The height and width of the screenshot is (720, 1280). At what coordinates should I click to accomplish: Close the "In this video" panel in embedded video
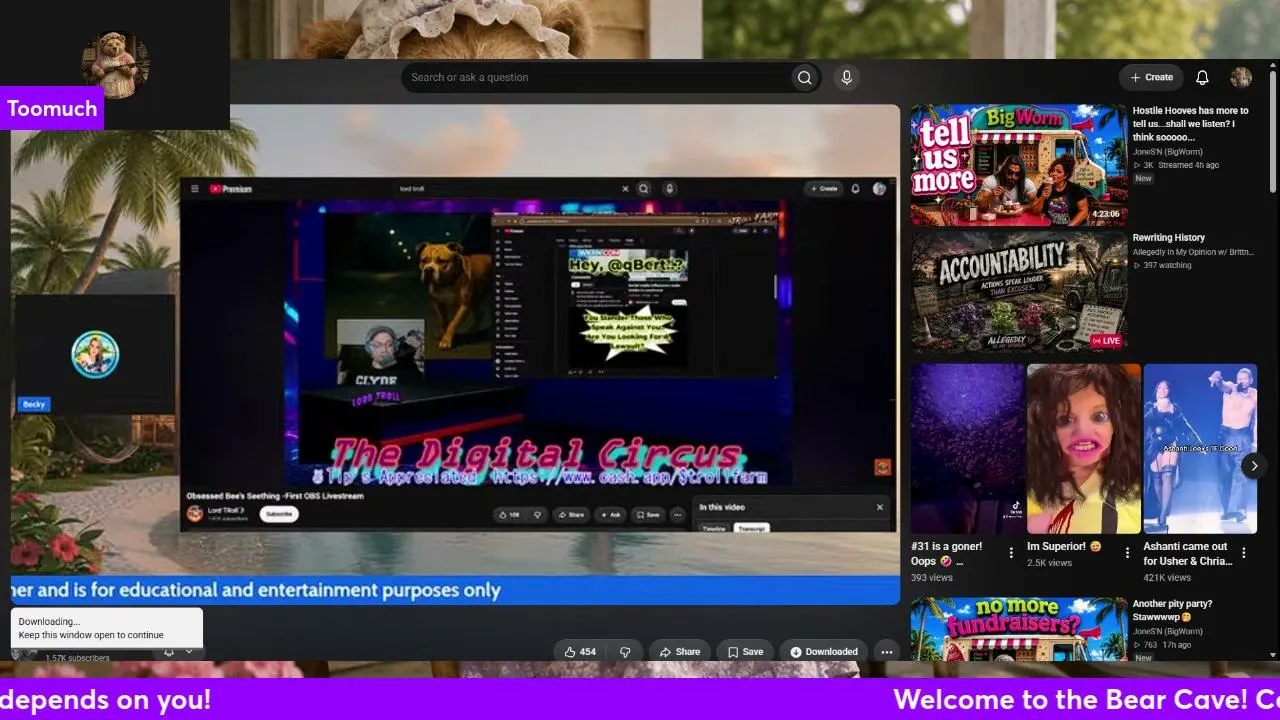tap(880, 507)
